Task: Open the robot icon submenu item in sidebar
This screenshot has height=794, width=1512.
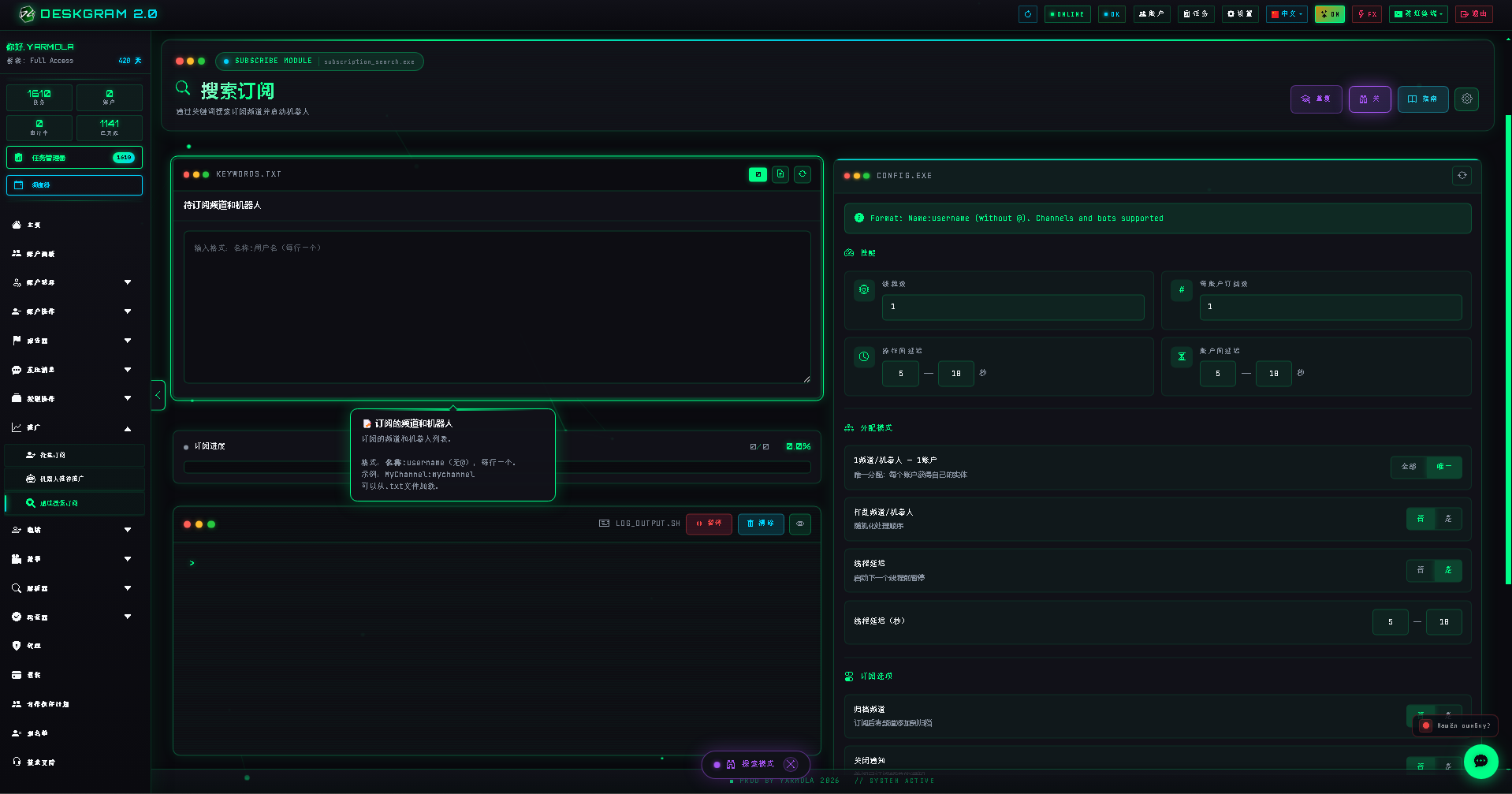Action: click(x=75, y=479)
